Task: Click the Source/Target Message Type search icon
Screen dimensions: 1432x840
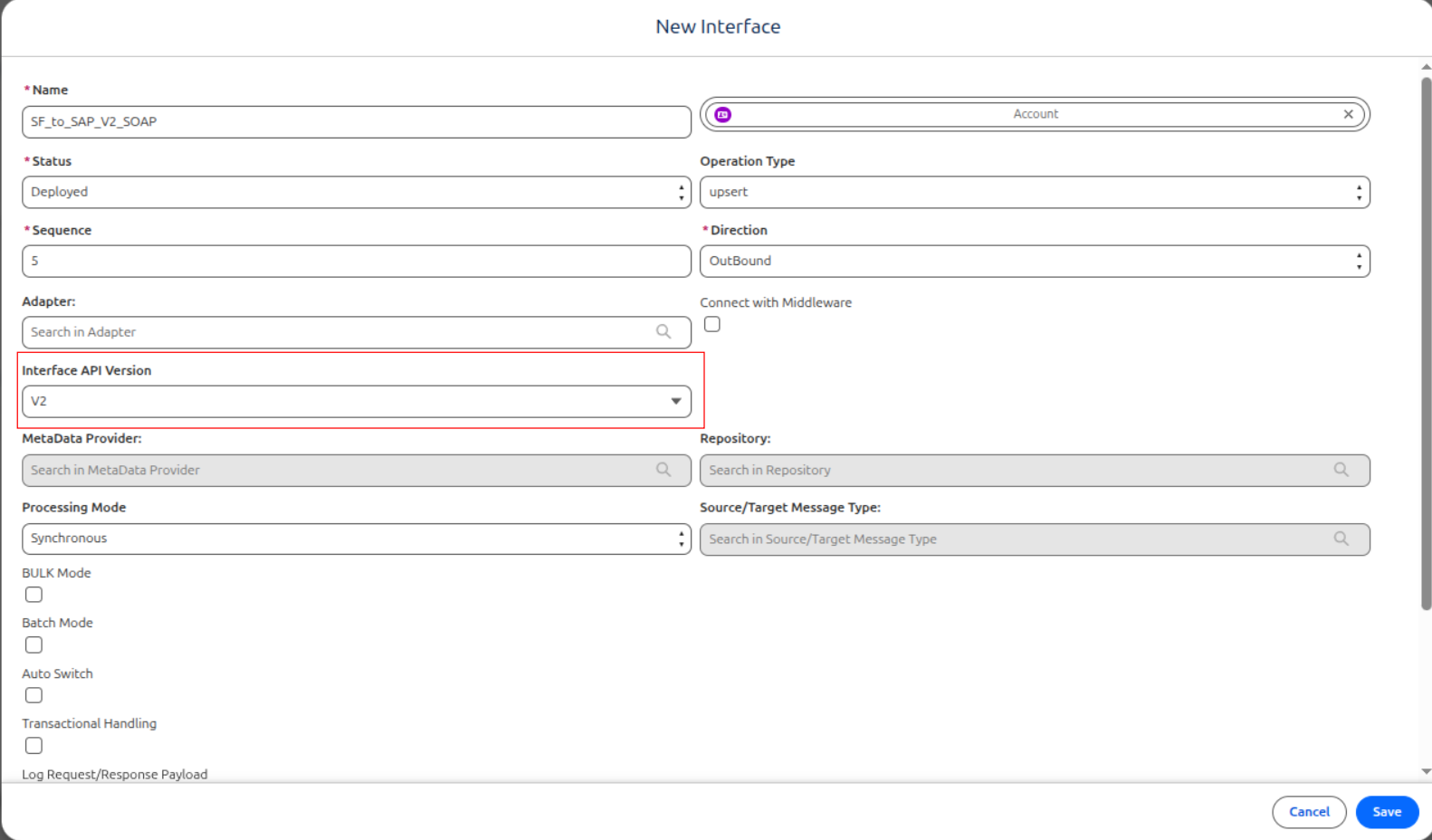Action: tap(1341, 539)
